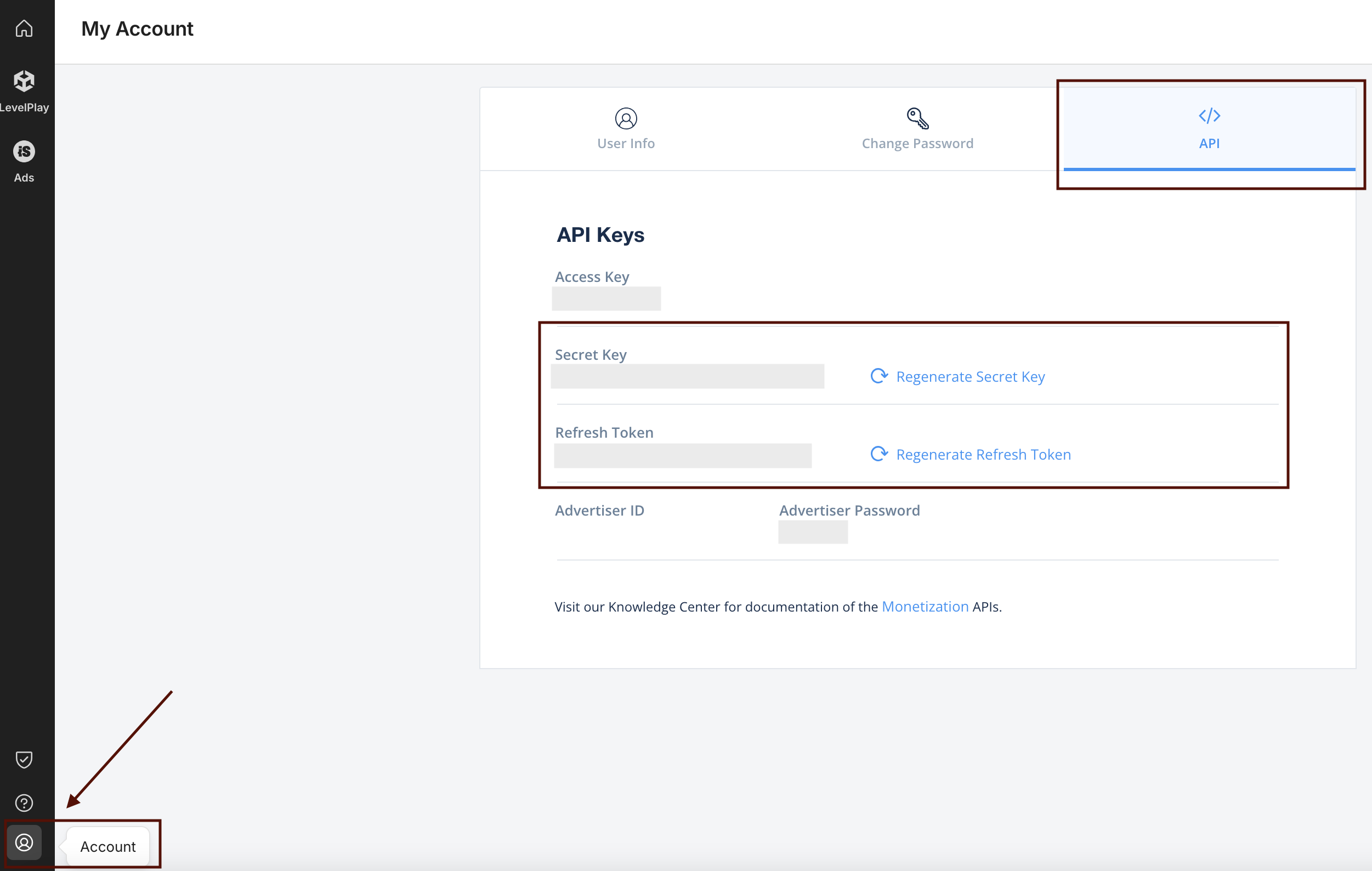Click the Secret Key value field
The width and height of the screenshot is (1372, 871).
click(x=687, y=376)
